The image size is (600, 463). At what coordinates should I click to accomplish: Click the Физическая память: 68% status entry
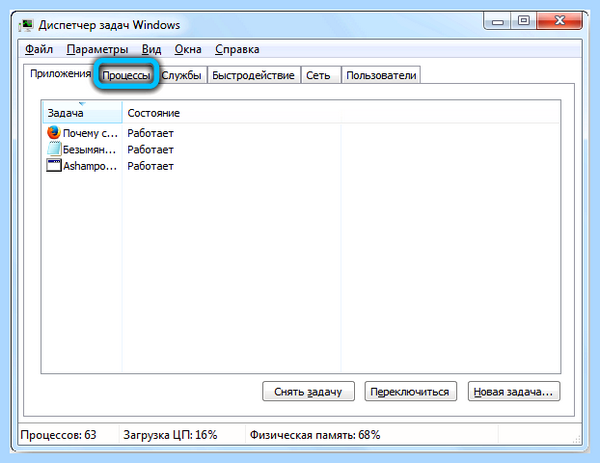point(315,435)
